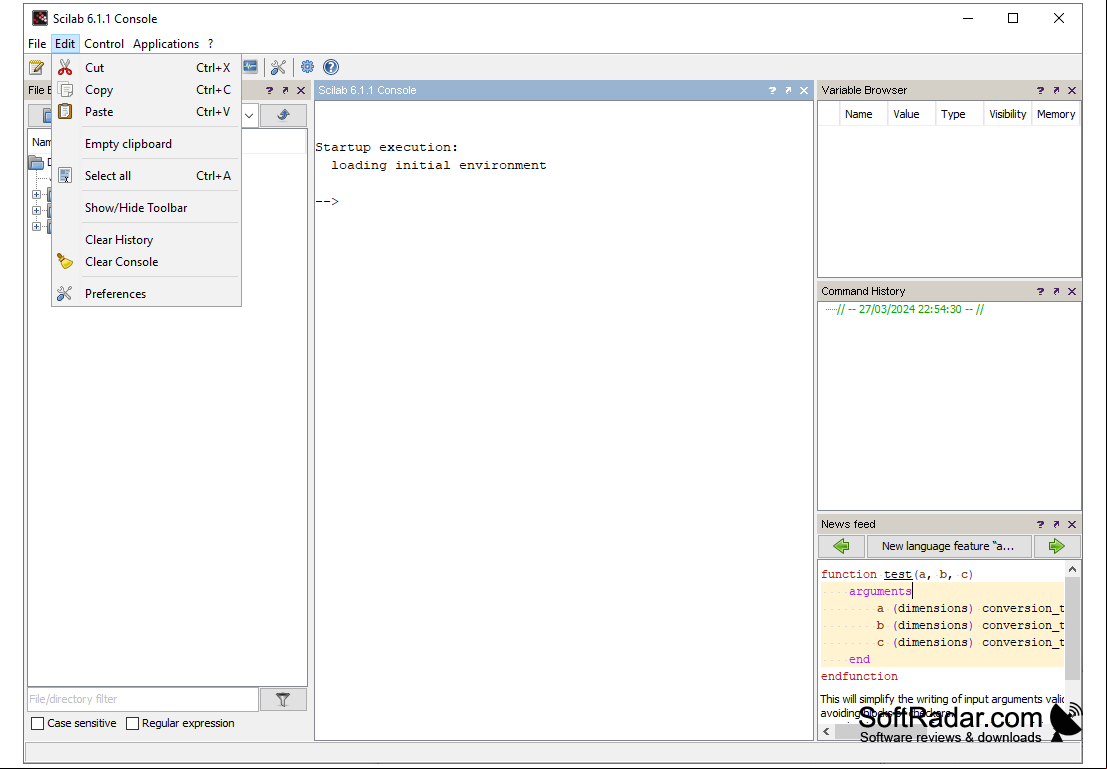Screen dimensions: 1107x769
Task: Open the ? help menu
Action: [x=210, y=44]
